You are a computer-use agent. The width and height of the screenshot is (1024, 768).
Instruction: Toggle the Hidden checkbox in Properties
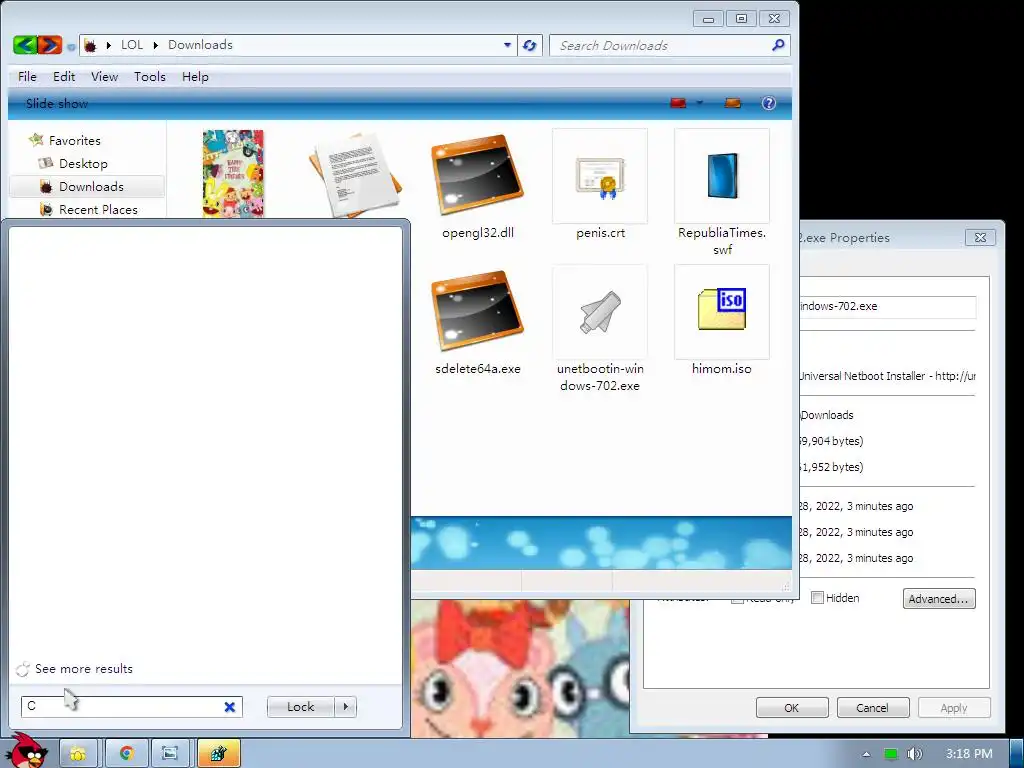(x=817, y=598)
